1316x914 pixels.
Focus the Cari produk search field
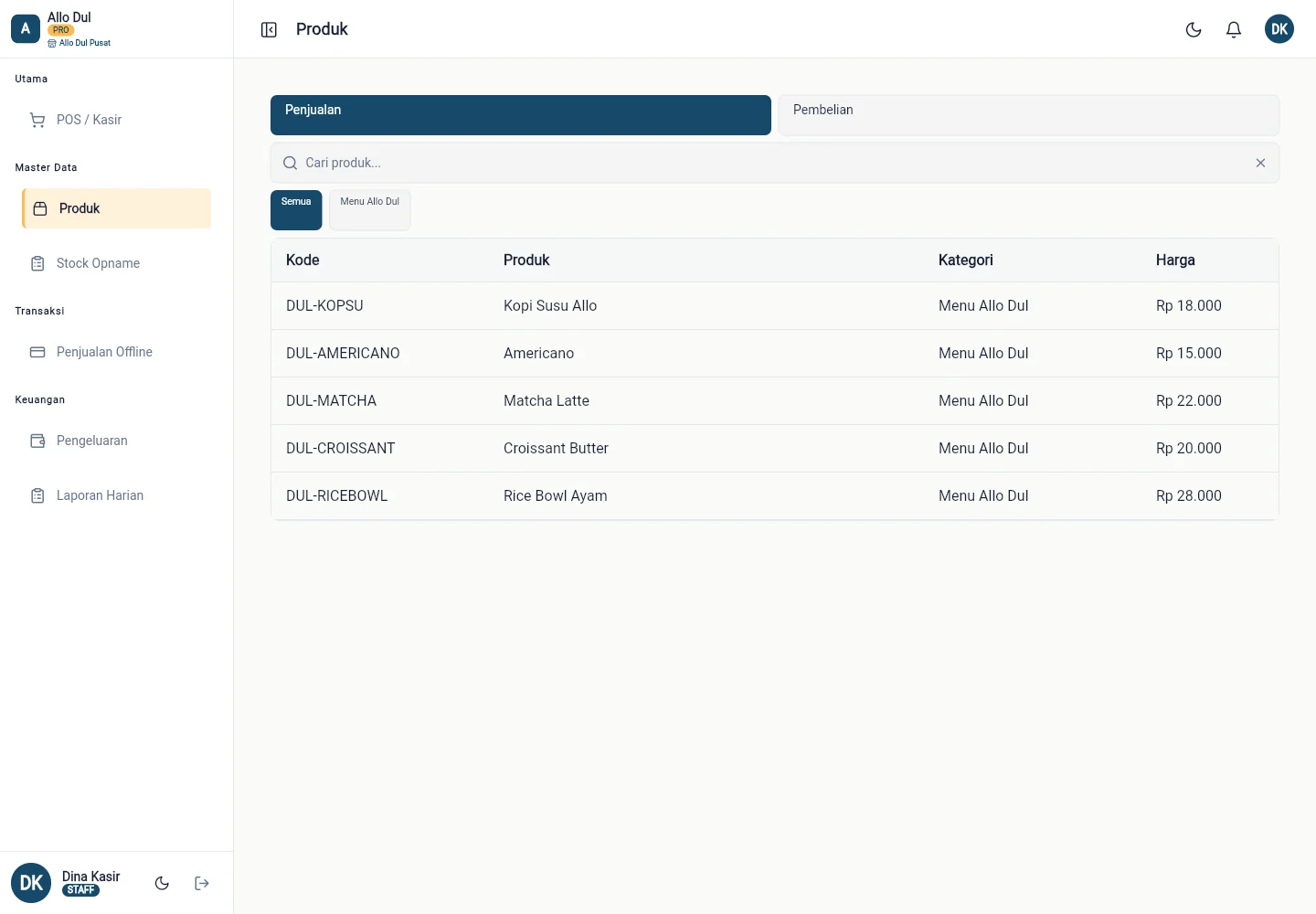775,163
